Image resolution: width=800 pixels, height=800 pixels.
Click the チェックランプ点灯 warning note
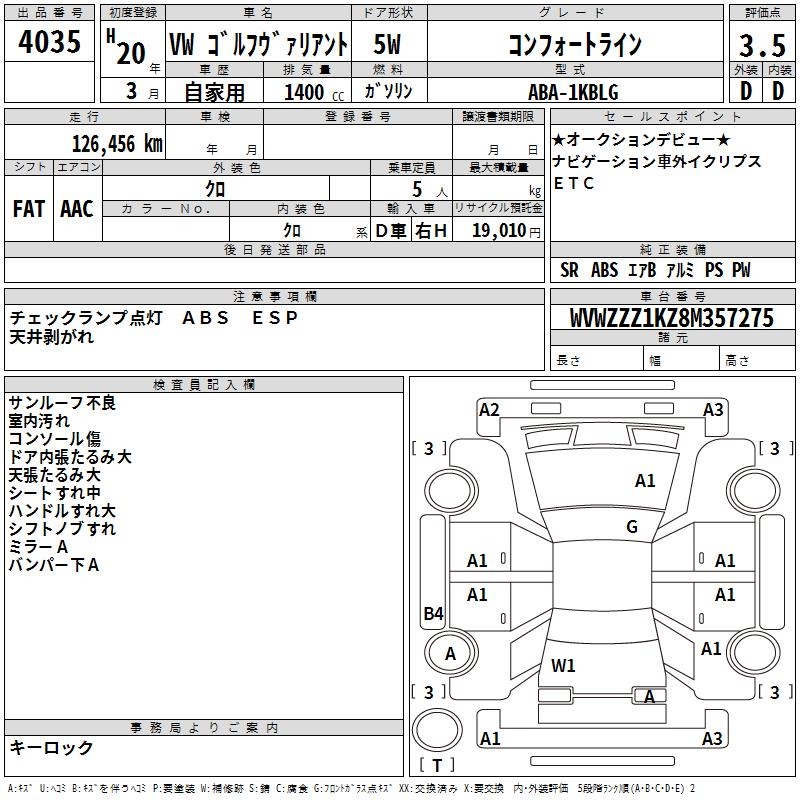point(86,318)
